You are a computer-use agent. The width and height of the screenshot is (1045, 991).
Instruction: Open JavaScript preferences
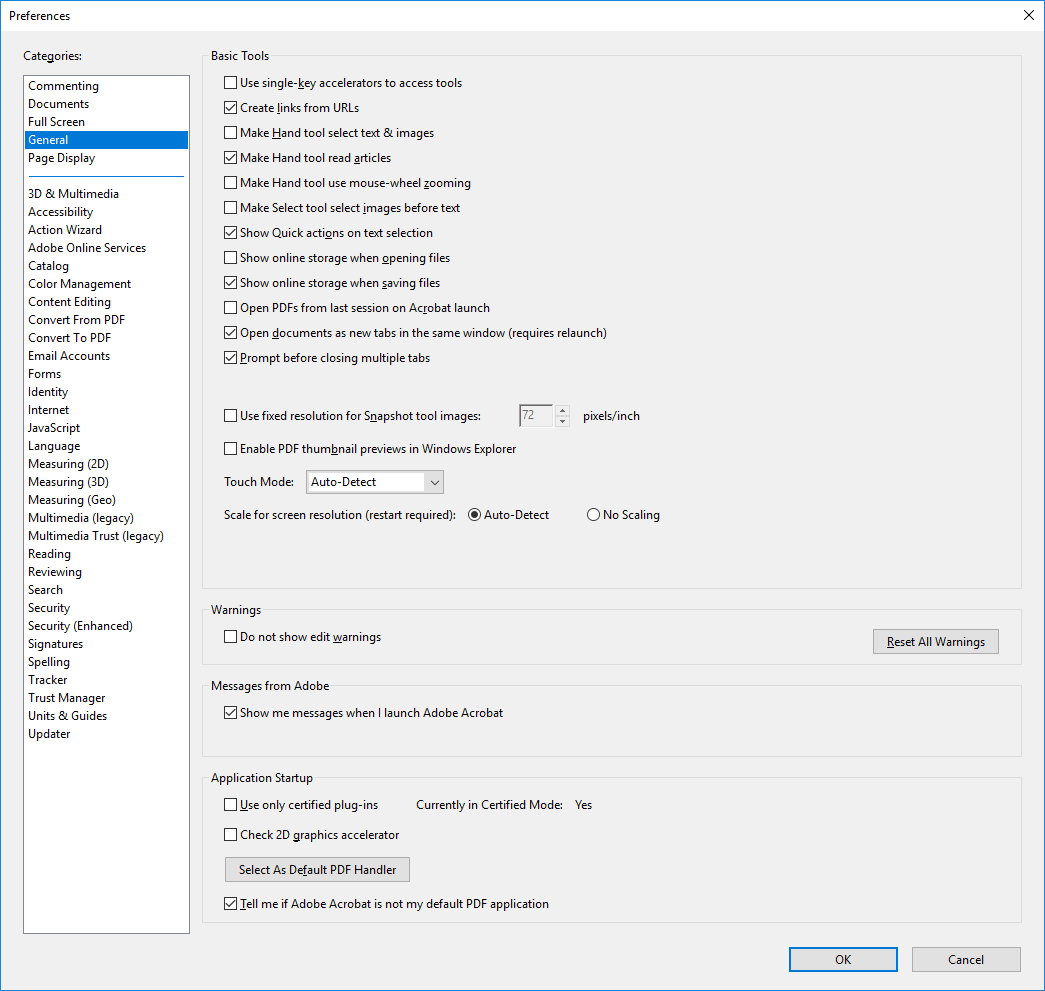tap(107, 428)
